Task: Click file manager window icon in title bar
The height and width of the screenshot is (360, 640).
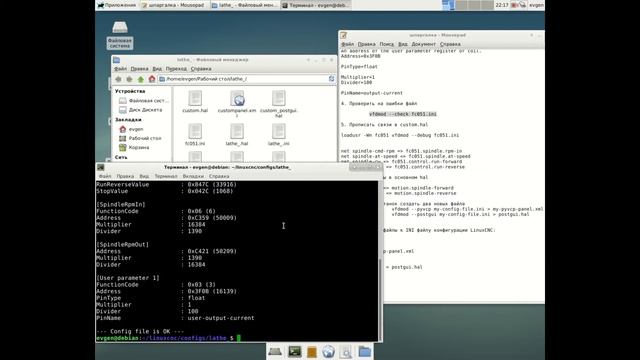Action: click(116, 60)
